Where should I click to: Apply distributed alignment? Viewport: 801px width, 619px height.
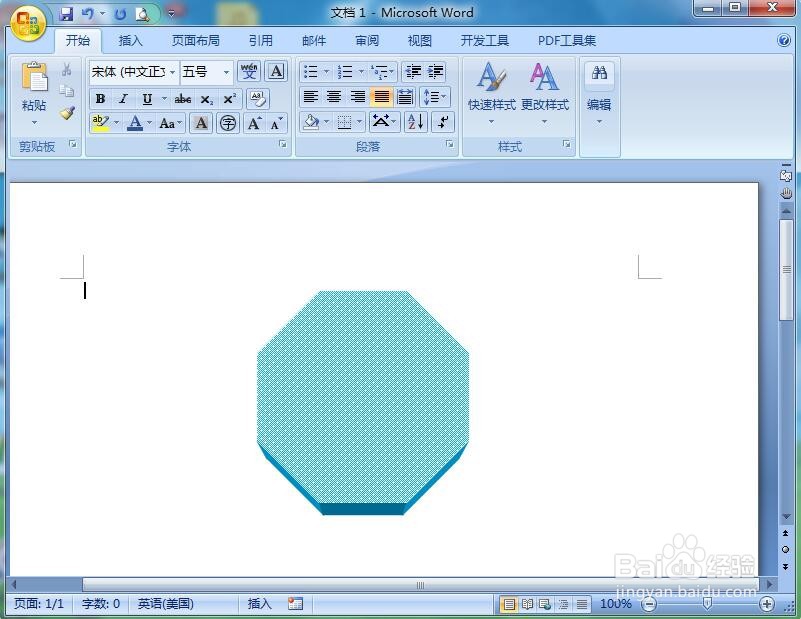(405, 97)
